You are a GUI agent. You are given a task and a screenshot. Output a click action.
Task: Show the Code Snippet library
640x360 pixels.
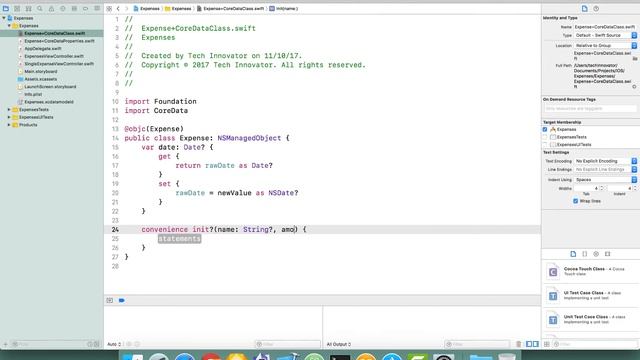click(584, 254)
